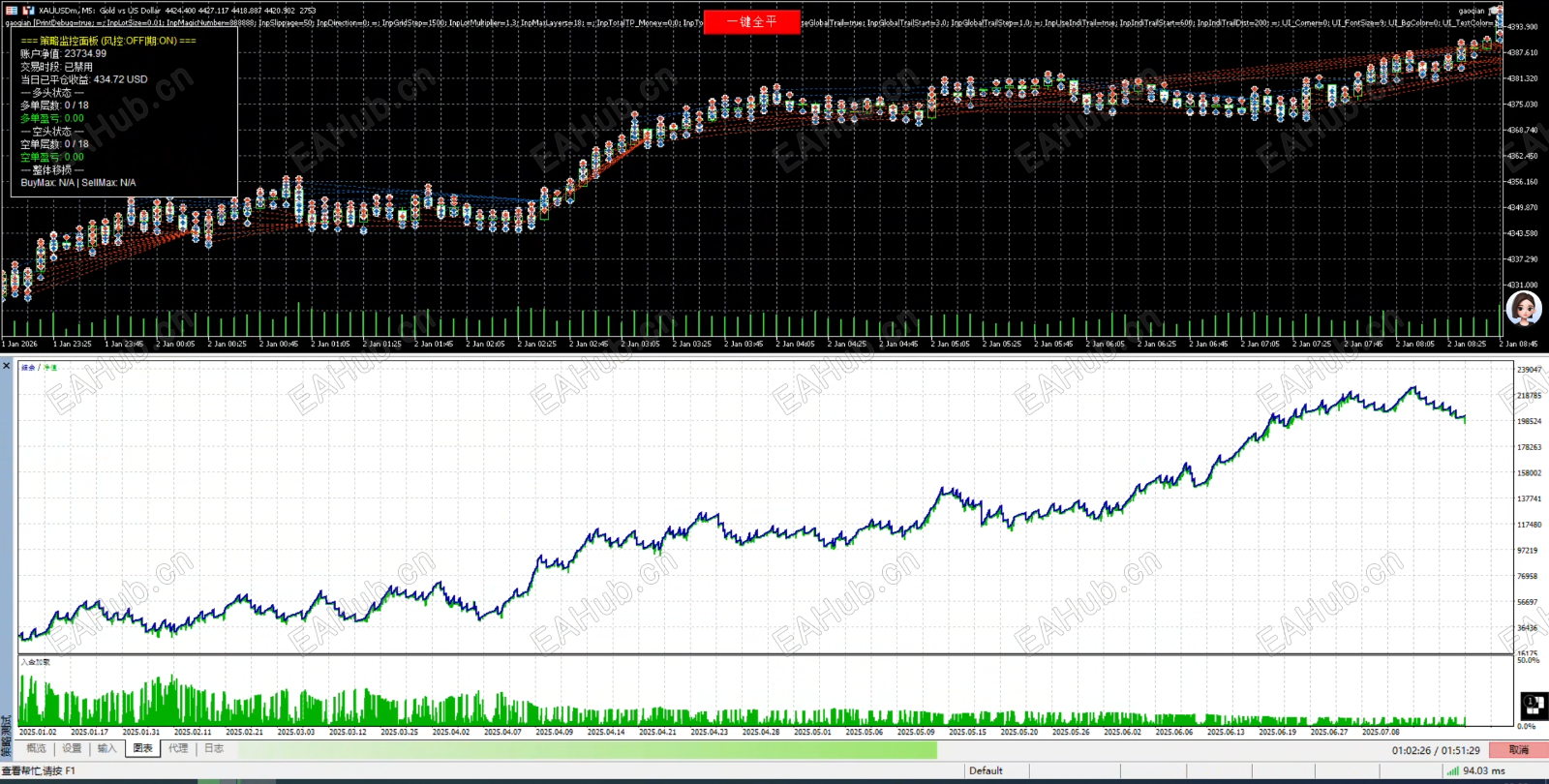Click the 2 Jan 00:05 time label
The image size is (1549, 784).
[x=175, y=344]
